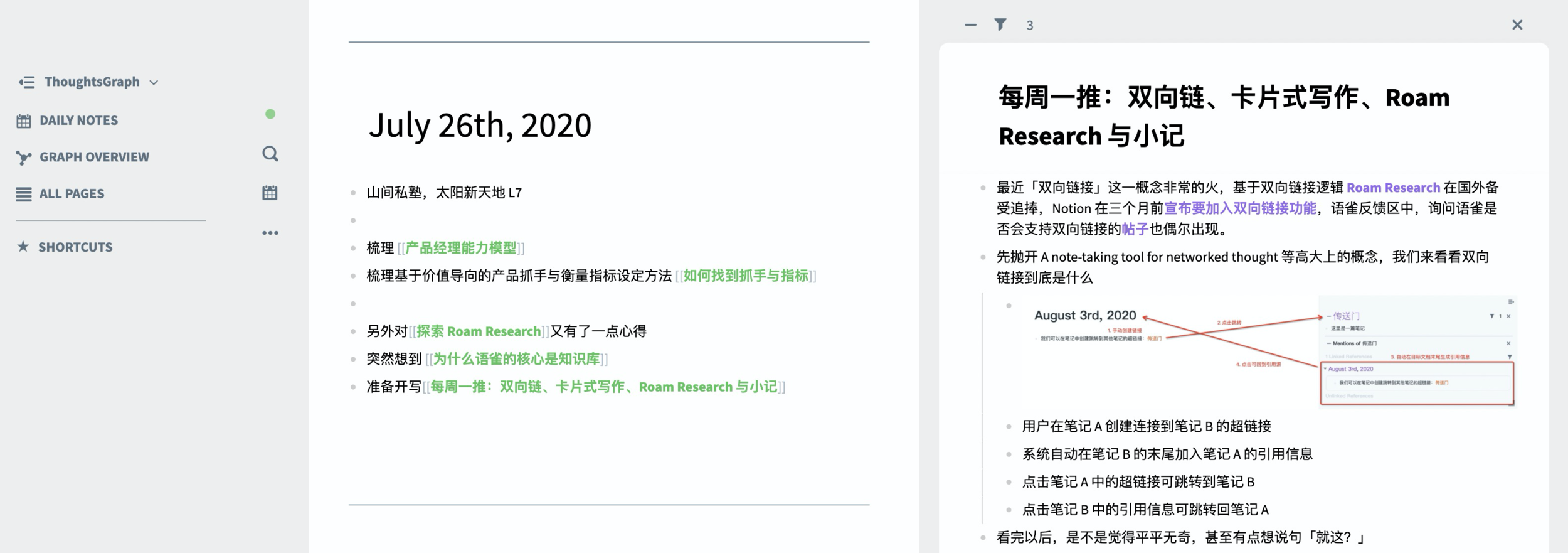Close the right sidebar panel
1568x553 pixels.
(x=1517, y=25)
